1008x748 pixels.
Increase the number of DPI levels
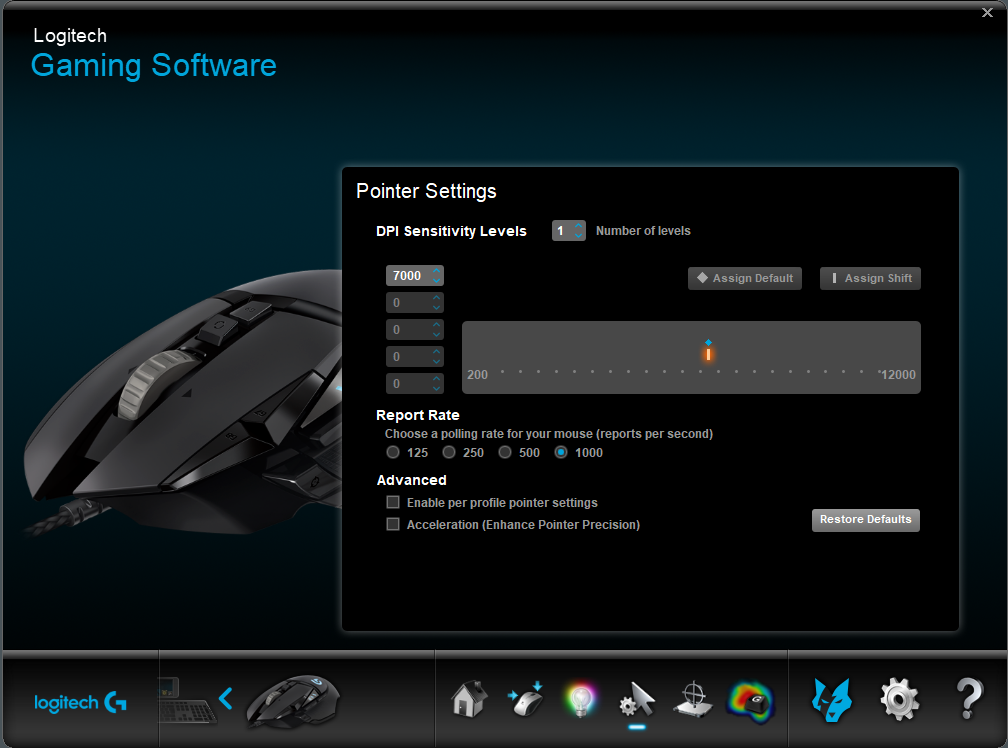click(579, 226)
